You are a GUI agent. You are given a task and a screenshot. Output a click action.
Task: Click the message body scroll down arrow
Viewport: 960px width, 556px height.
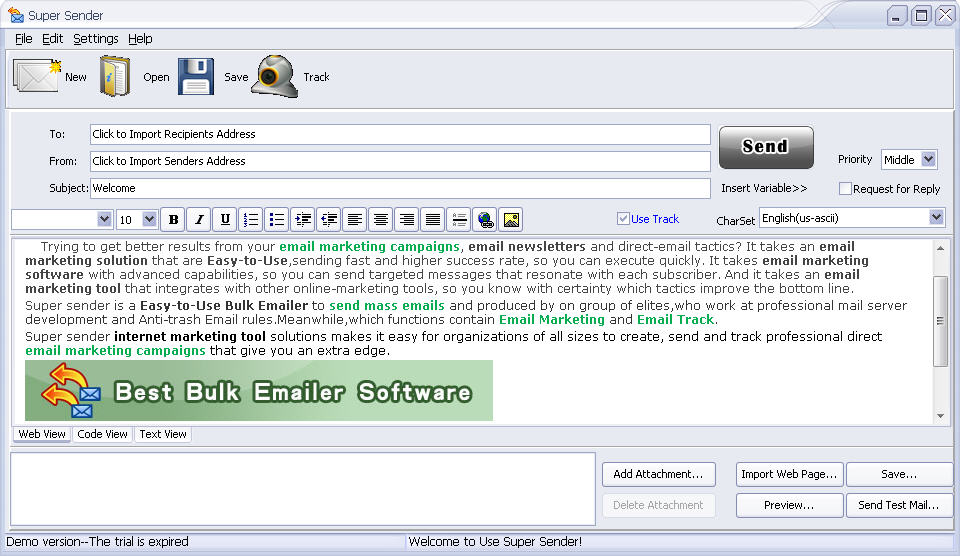pyautogui.click(x=940, y=416)
